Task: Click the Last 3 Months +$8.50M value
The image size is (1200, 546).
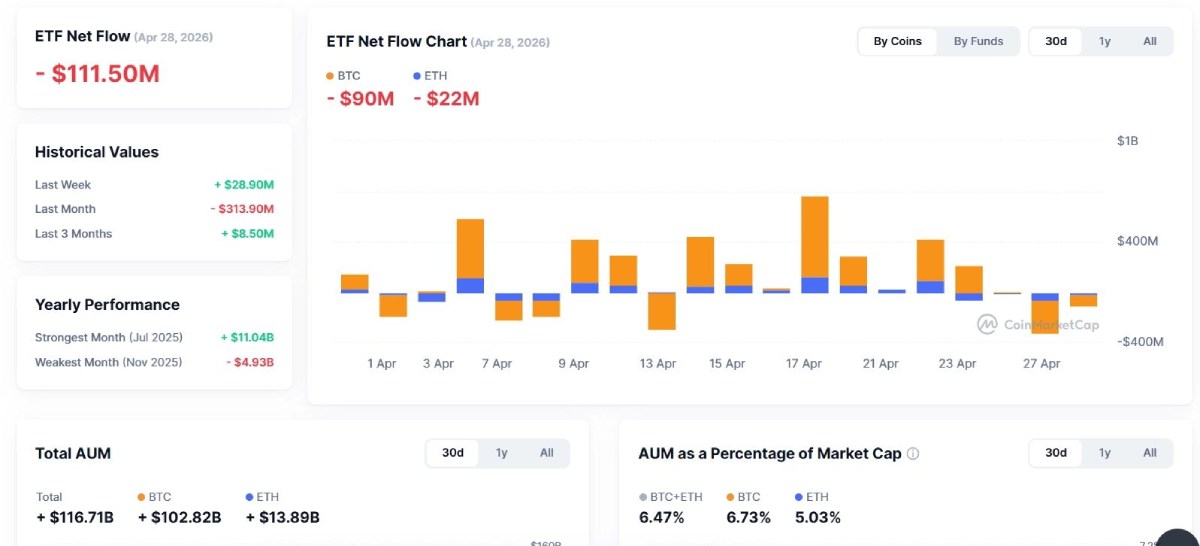Action: (247, 234)
